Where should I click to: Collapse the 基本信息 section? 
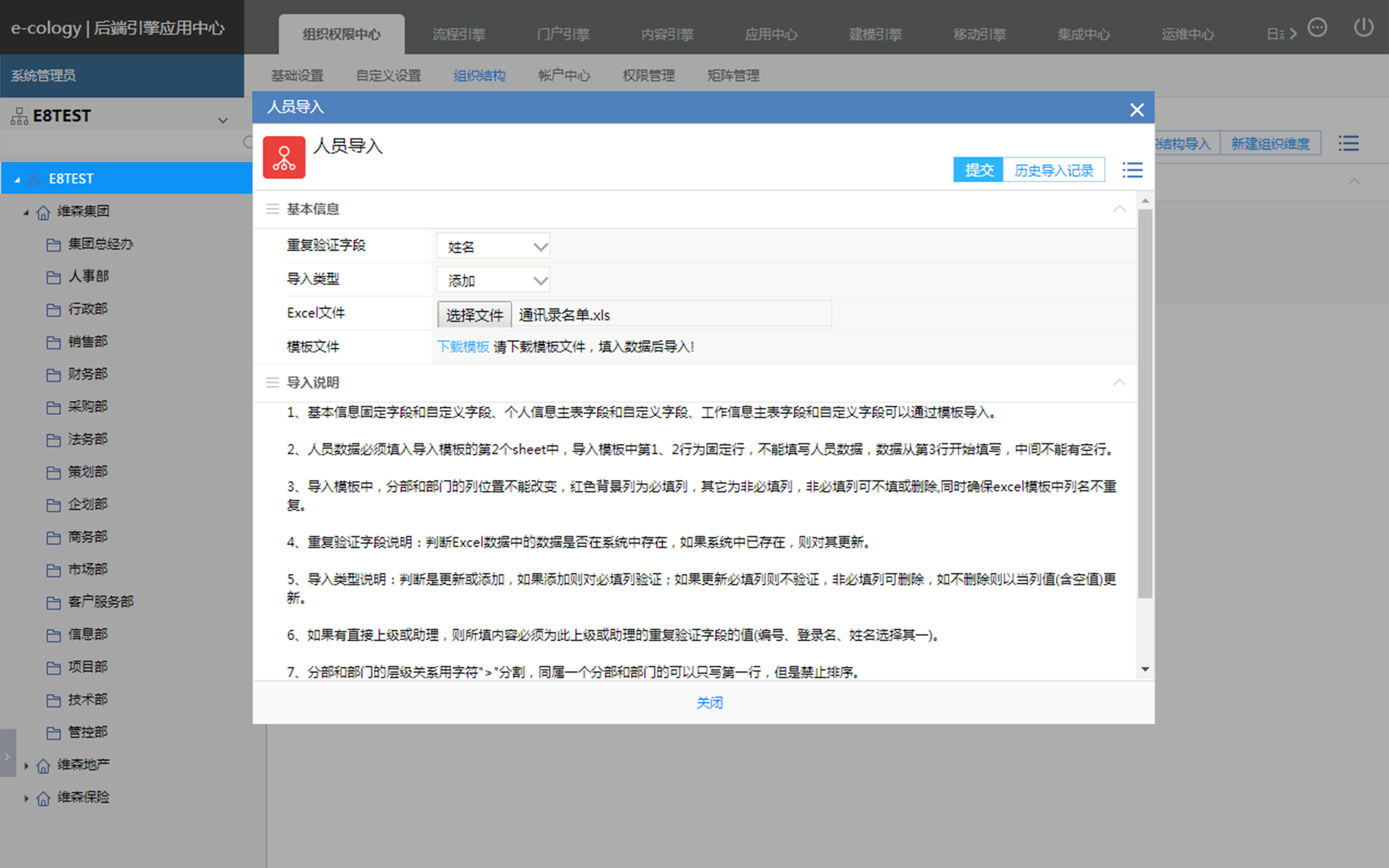tap(1119, 208)
